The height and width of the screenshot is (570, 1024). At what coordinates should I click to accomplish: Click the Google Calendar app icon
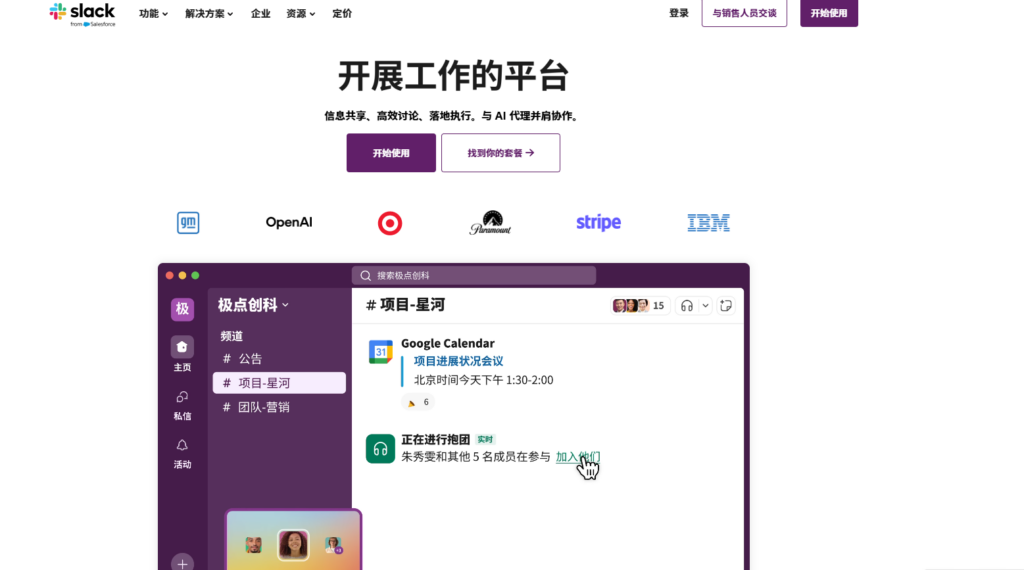(x=380, y=352)
